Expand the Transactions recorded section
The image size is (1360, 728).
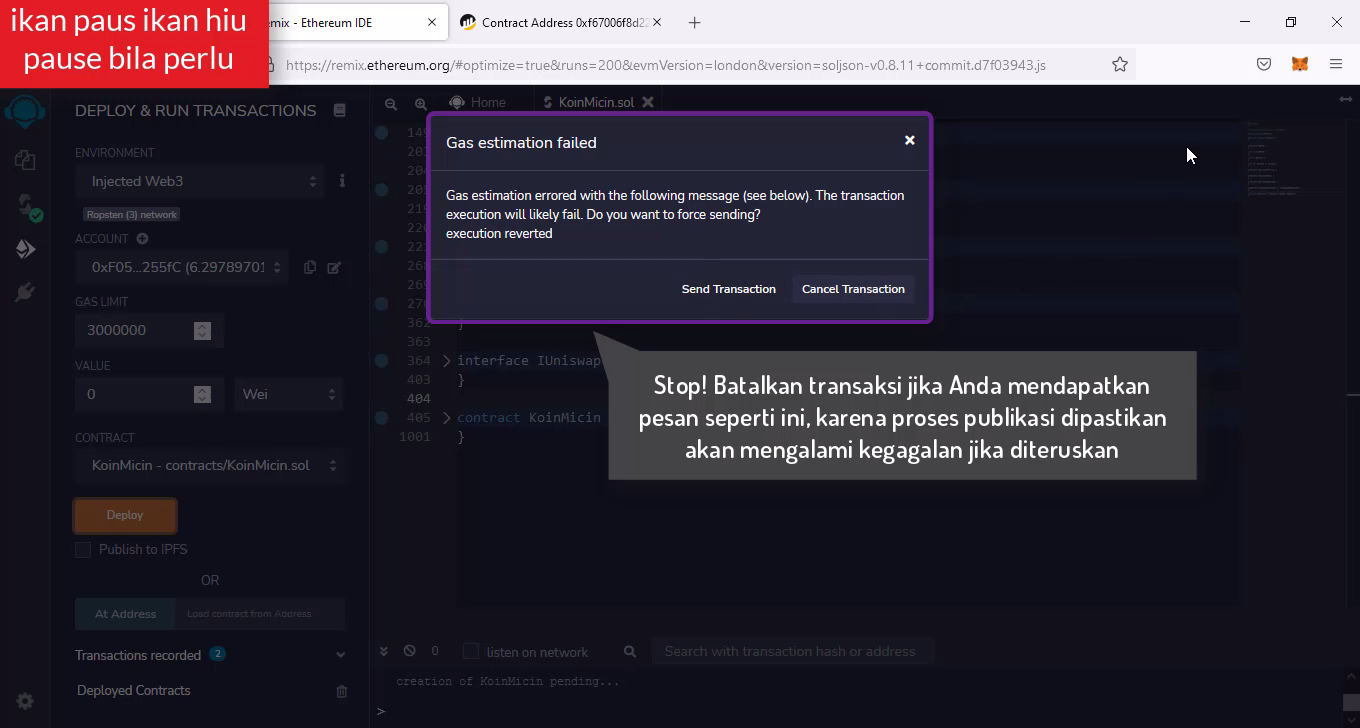point(340,655)
